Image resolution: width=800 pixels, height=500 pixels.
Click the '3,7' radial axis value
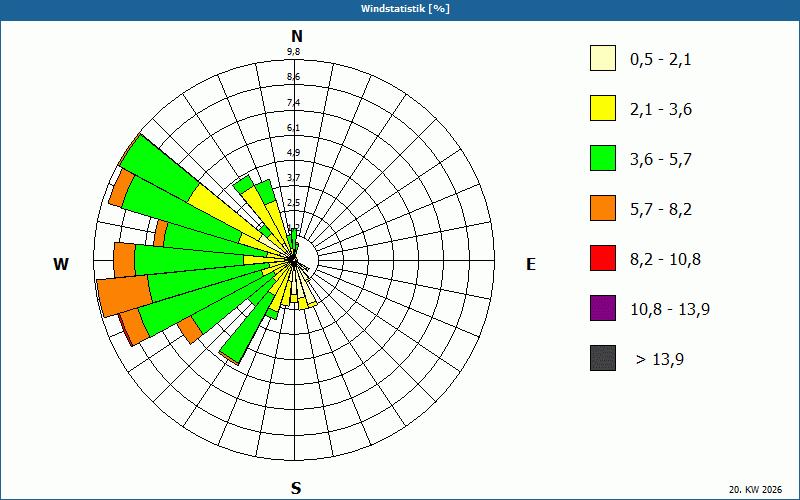click(x=293, y=178)
